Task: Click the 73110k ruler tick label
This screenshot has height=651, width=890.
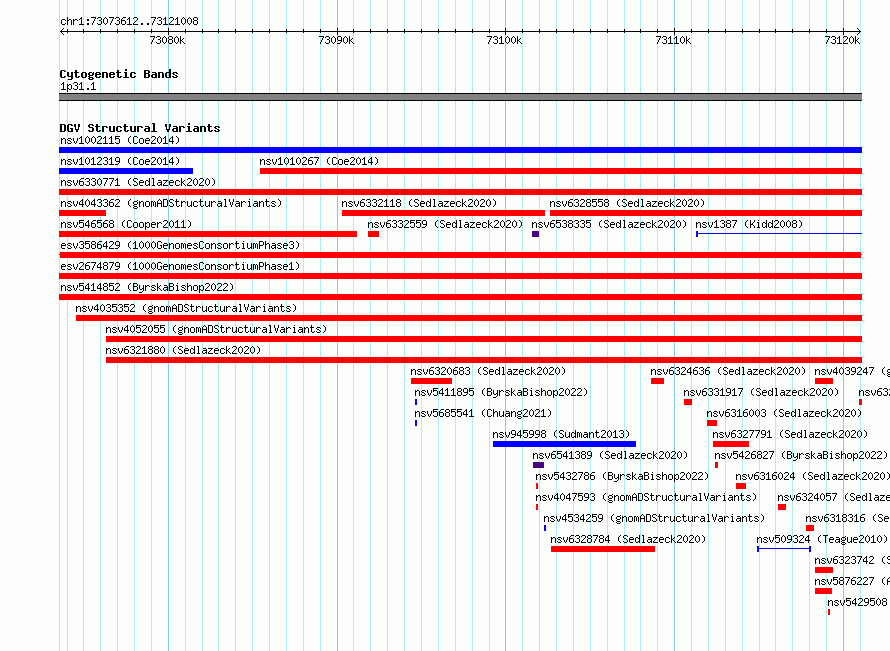Action: [x=673, y=40]
